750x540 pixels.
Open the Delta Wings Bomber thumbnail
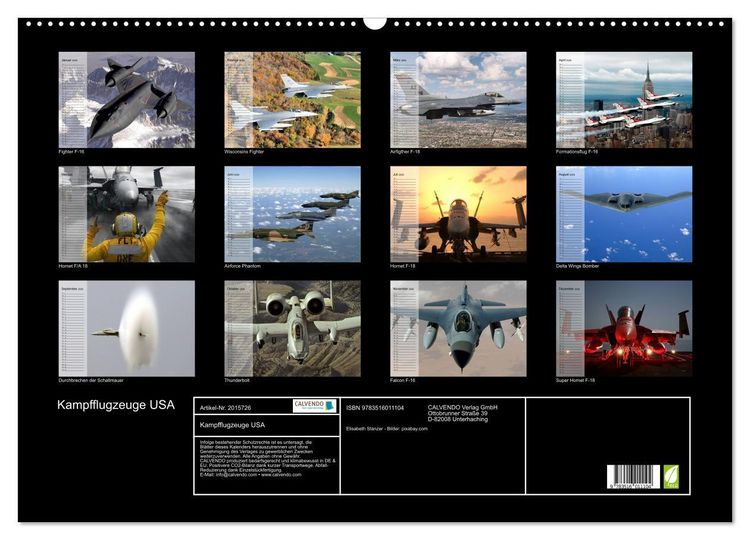coord(624,214)
